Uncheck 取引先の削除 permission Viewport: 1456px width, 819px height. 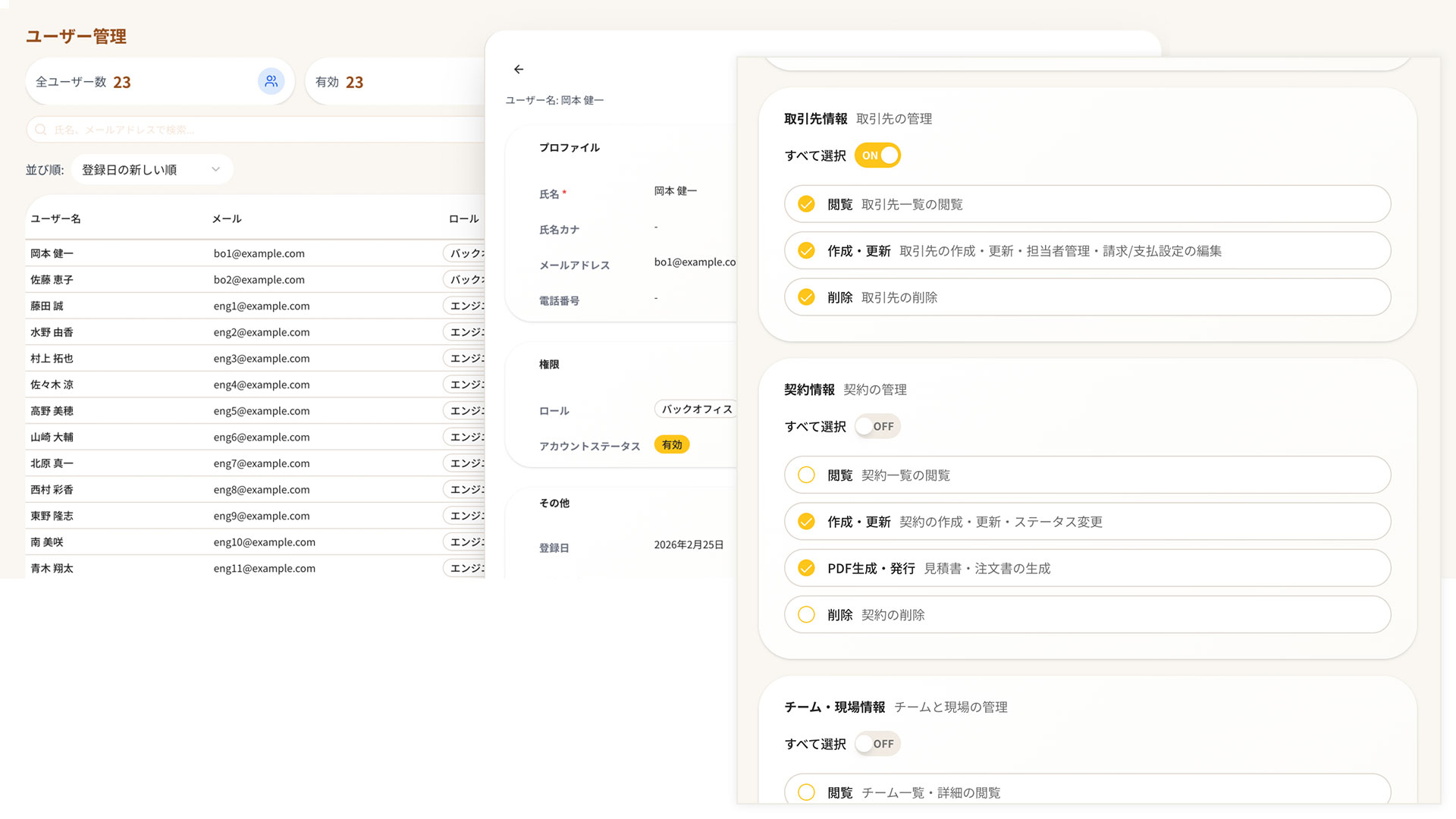coord(806,297)
